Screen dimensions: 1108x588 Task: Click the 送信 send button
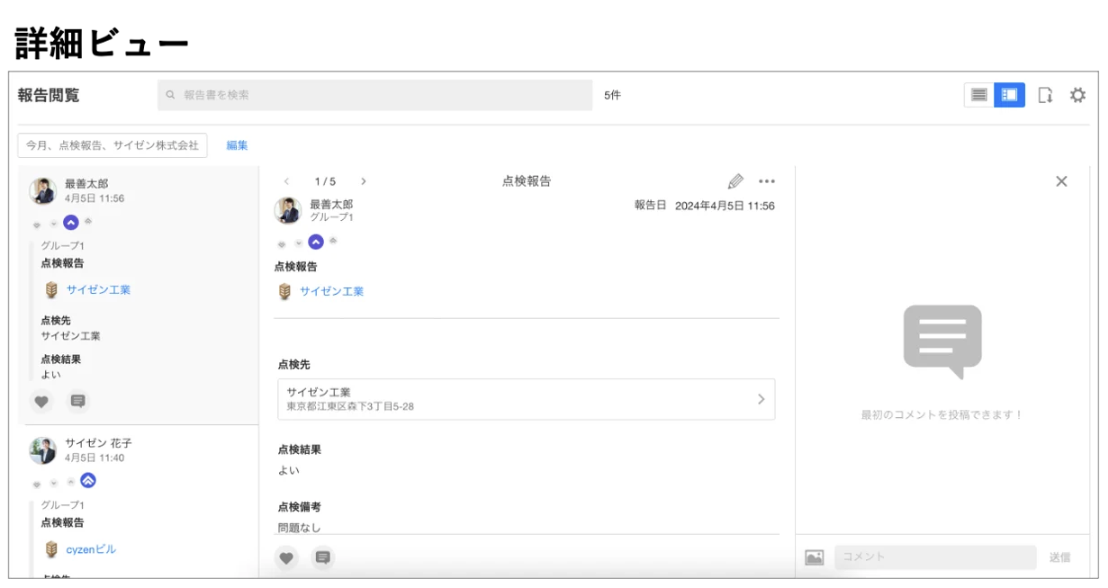[x=1059, y=558]
